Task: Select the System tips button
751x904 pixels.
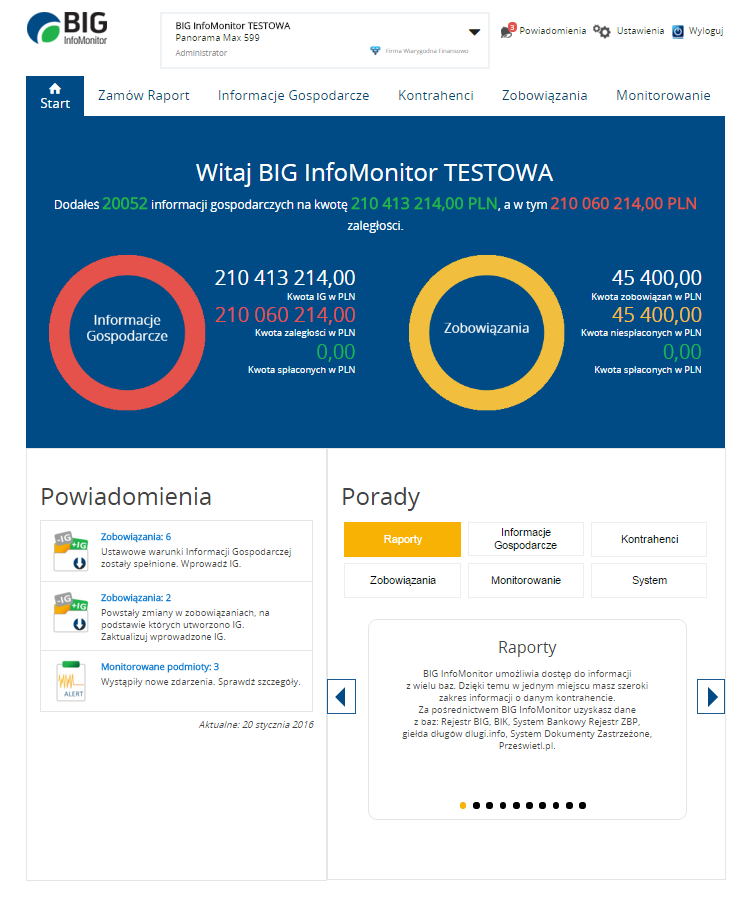Action: coord(649,581)
